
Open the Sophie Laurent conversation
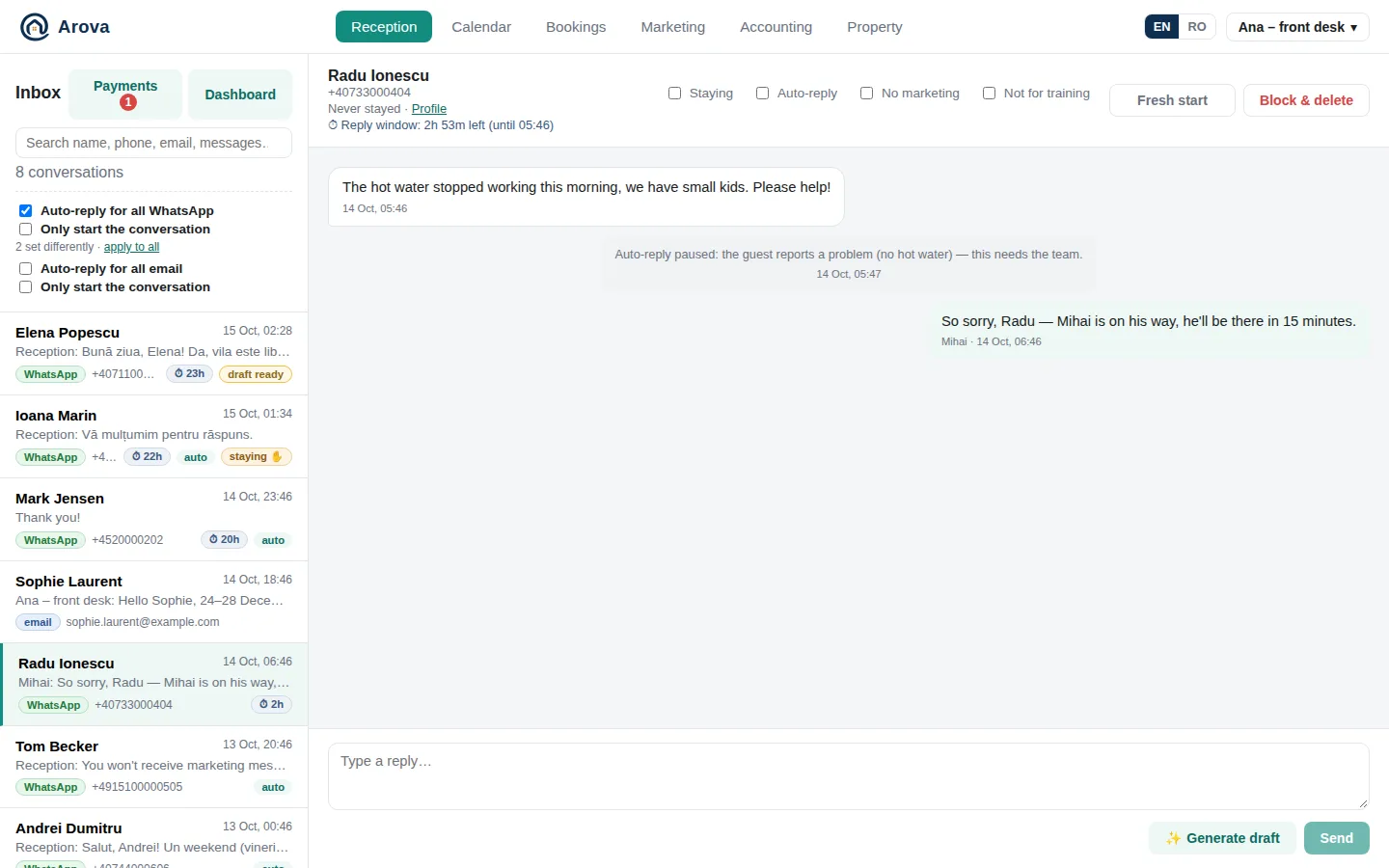pos(154,602)
